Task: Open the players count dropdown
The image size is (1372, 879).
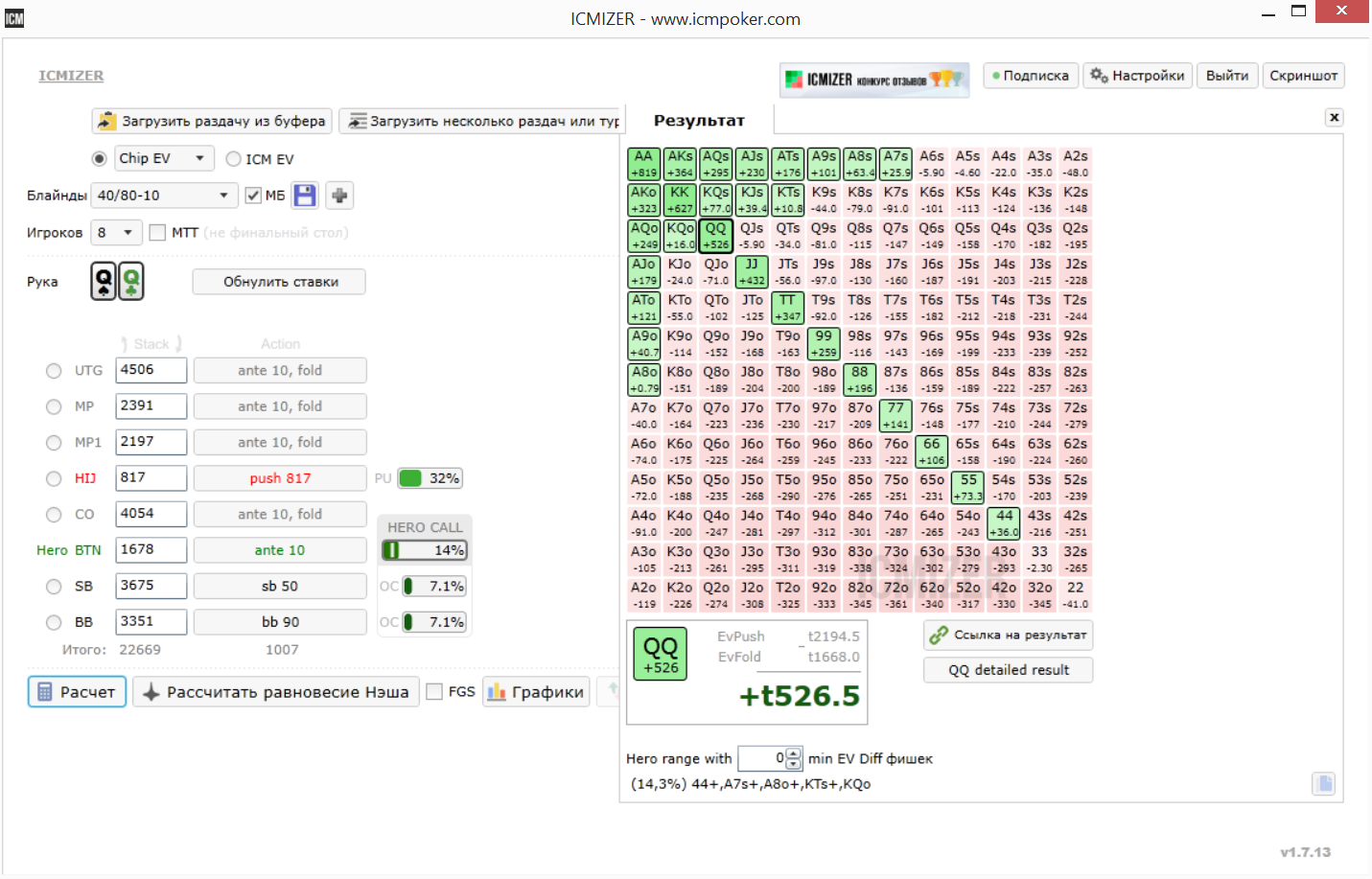Action: coord(117,232)
